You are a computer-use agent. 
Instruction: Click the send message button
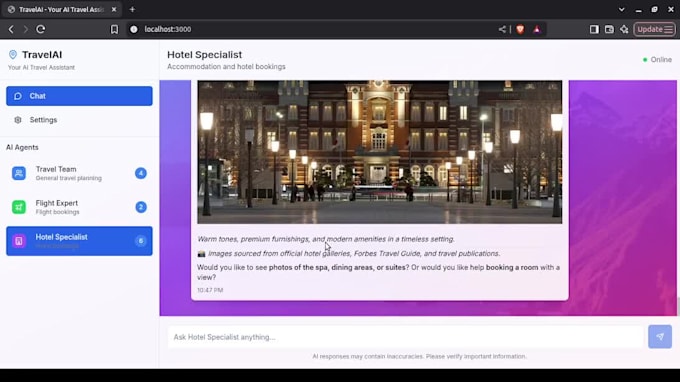click(x=660, y=336)
